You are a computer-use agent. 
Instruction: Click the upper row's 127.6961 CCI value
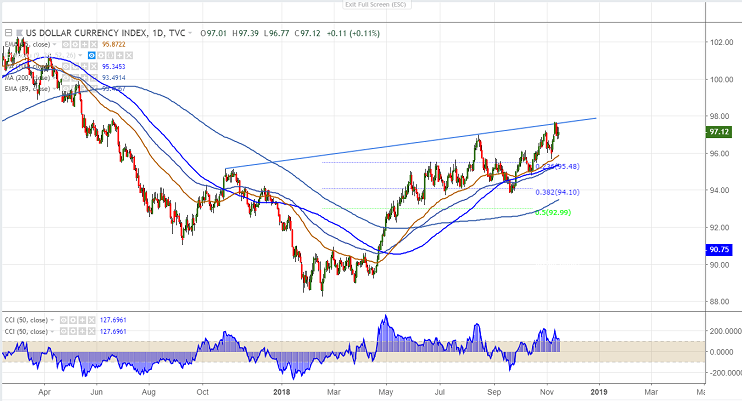(x=113, y=320)
